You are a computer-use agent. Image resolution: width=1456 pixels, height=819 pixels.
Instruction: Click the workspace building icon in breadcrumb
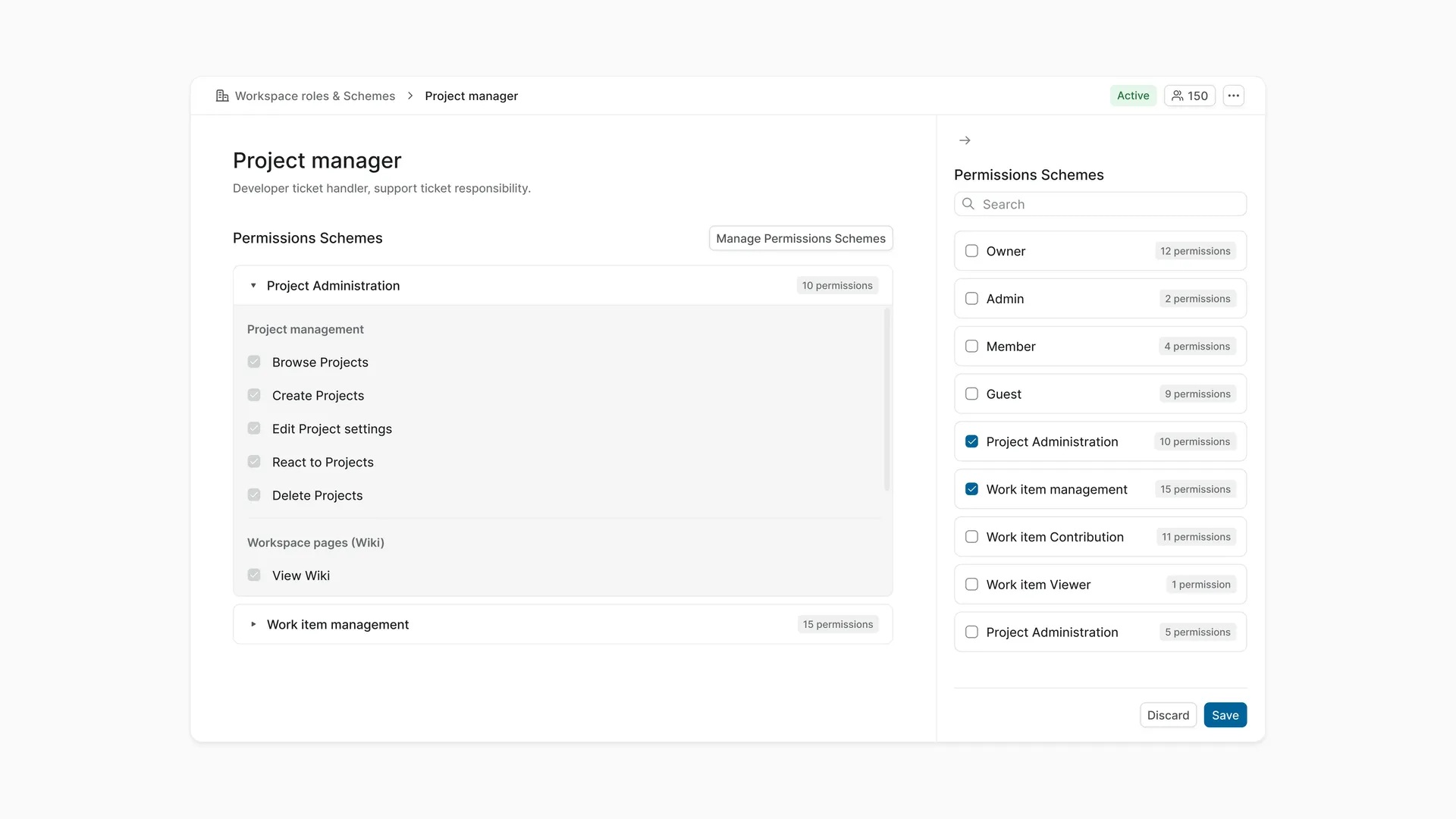222,96
